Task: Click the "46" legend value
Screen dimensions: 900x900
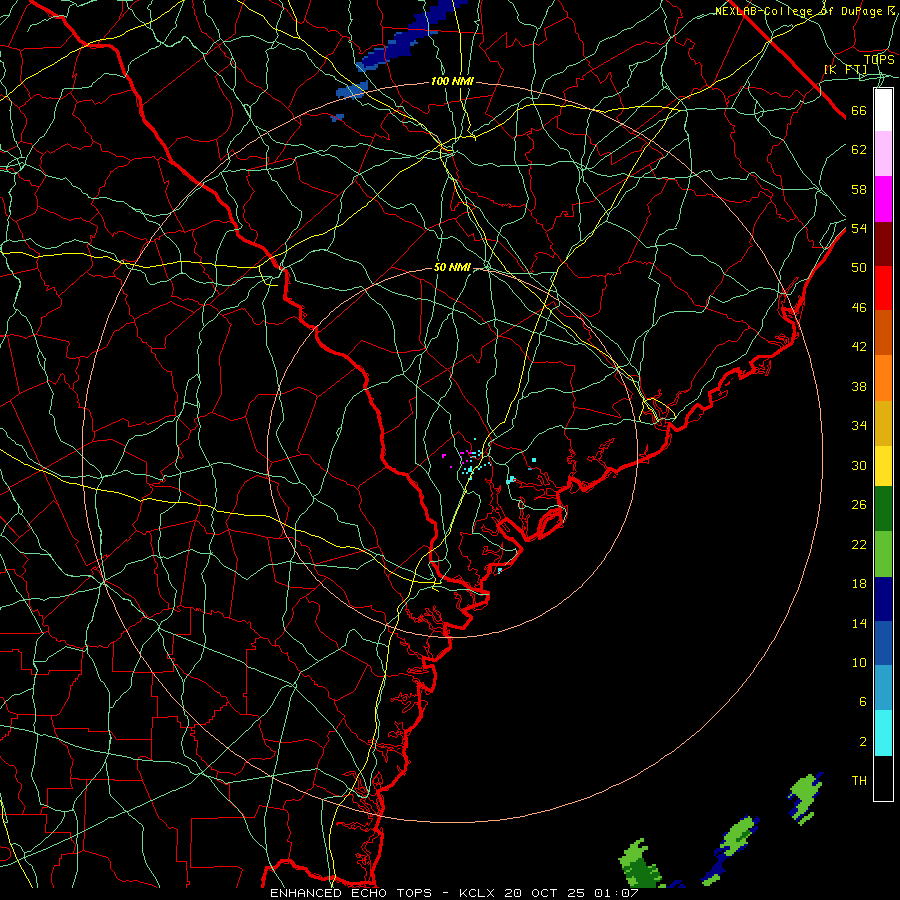Action: [859, 308]
